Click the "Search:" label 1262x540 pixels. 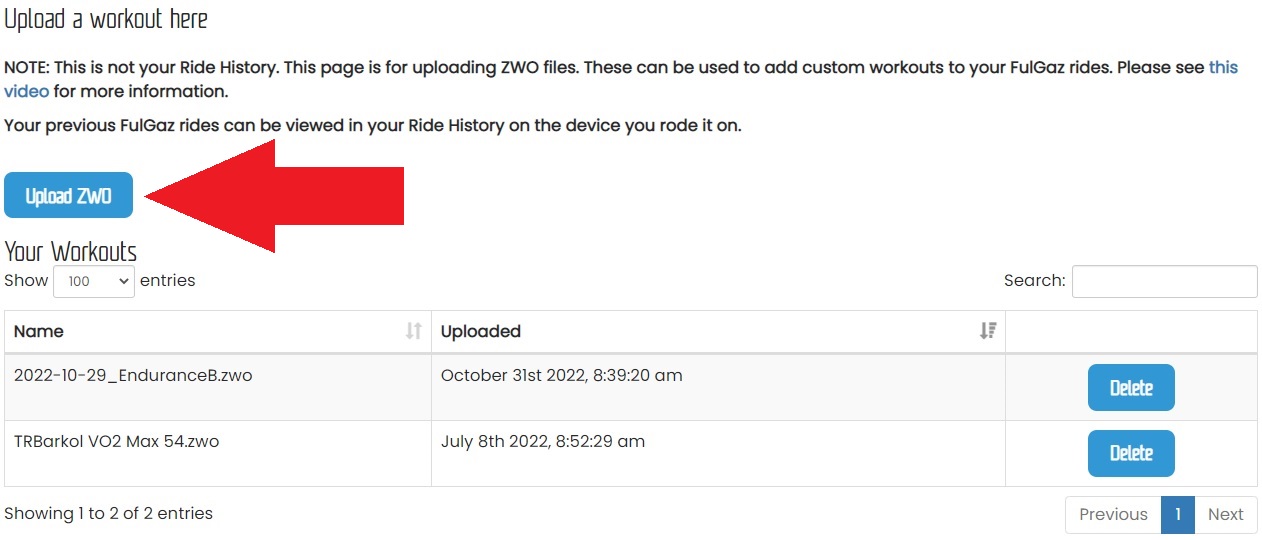click(x=1034, y=281)
